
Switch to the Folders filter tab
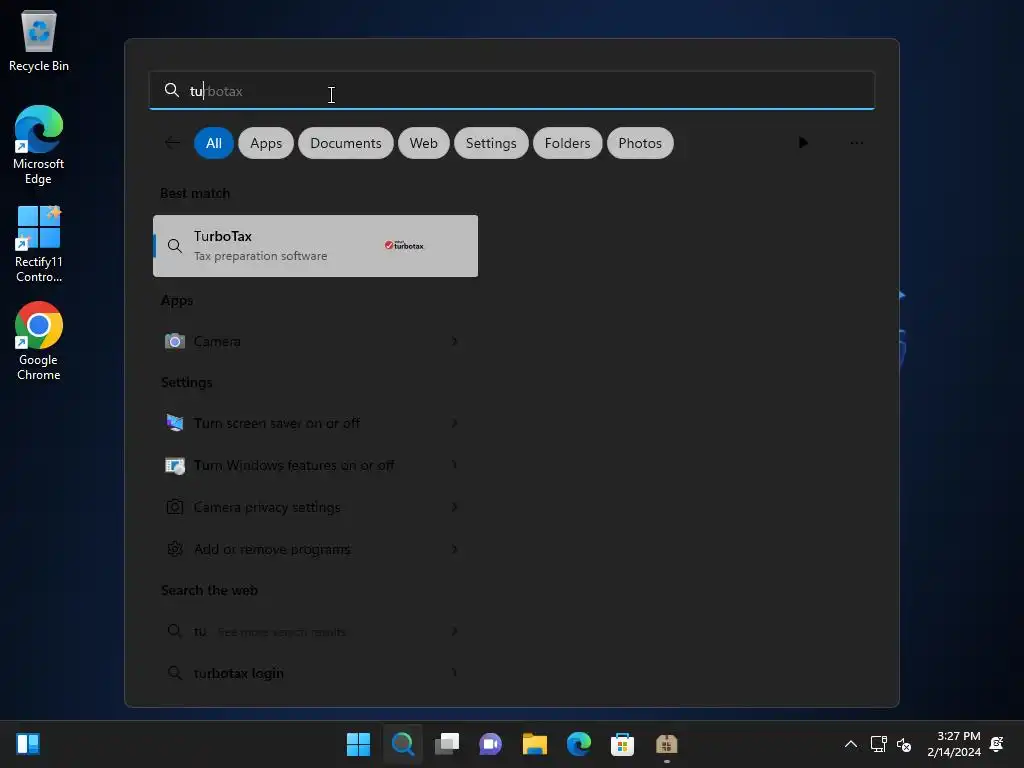(x=568, y=143)
